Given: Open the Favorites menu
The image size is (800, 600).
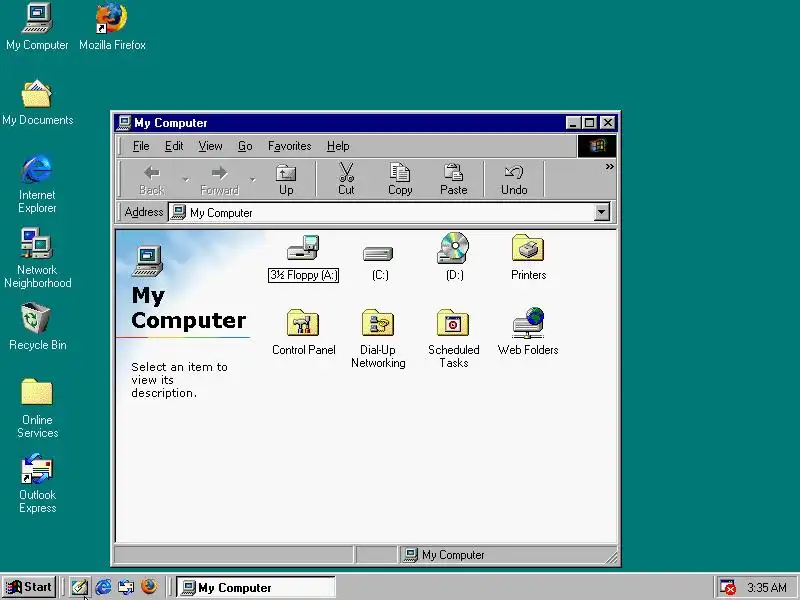Looking at the screenshot, I should click(x=289, y=146).
